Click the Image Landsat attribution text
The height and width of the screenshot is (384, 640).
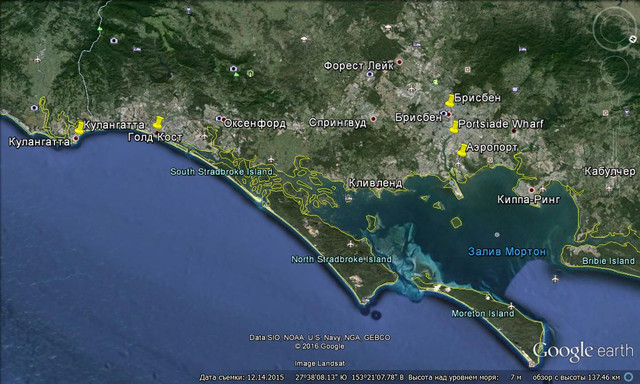[x=320, y=363]
